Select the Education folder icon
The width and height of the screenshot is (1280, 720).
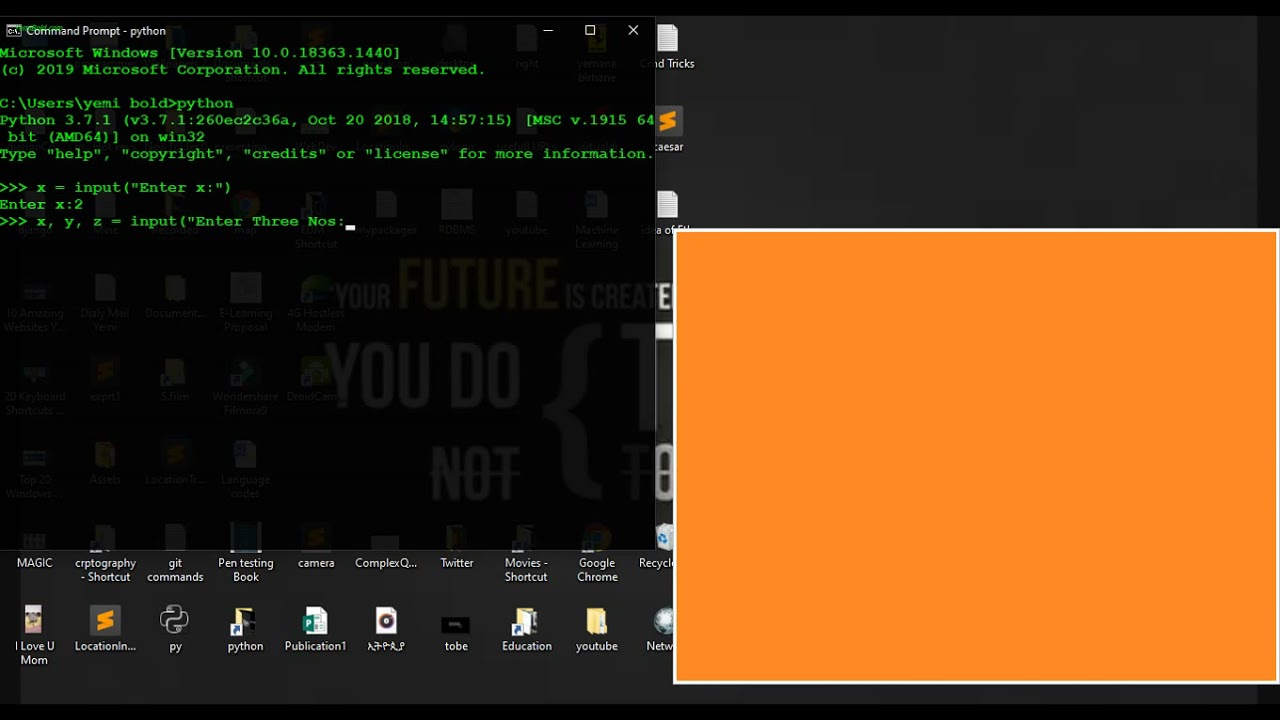coord(526,620)
